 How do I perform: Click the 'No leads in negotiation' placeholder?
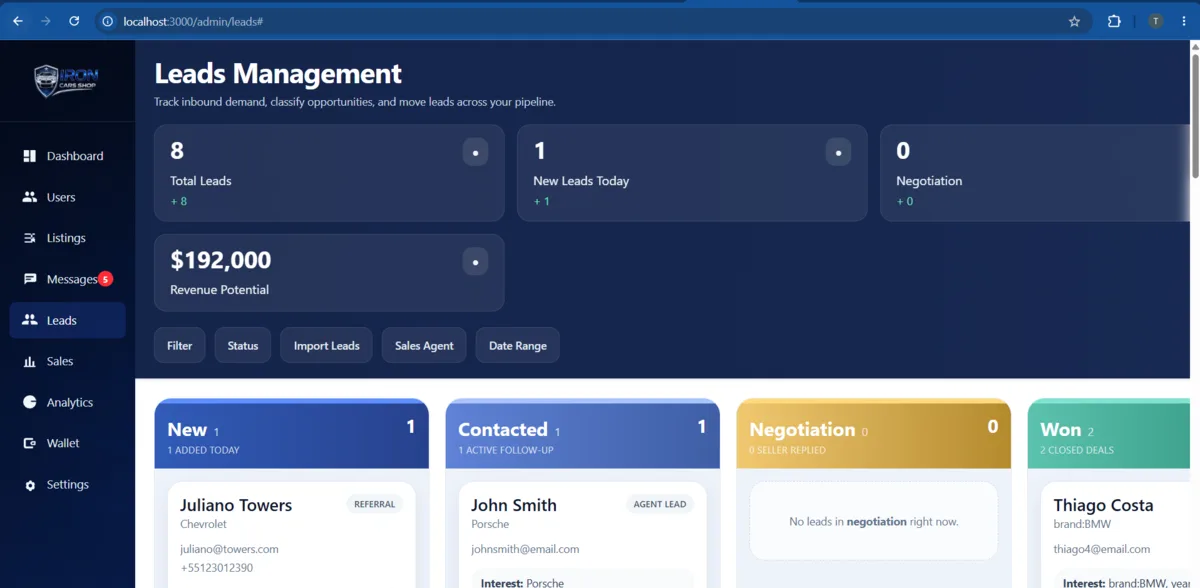874,521
